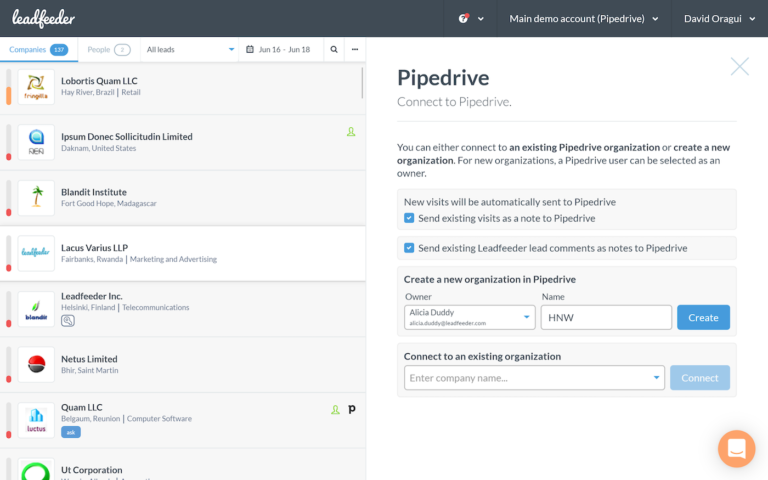Click the calendar icon in date filter
Viewport: 768px width, 480px height.
250,49
